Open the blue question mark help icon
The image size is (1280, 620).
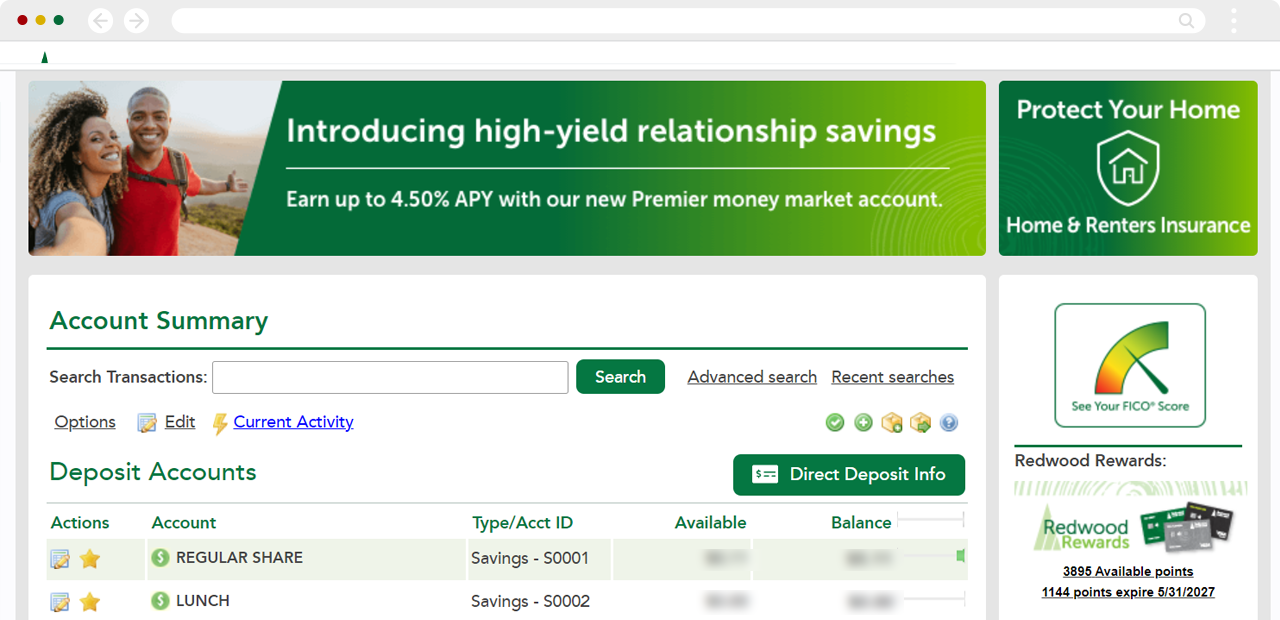point(949,423)
